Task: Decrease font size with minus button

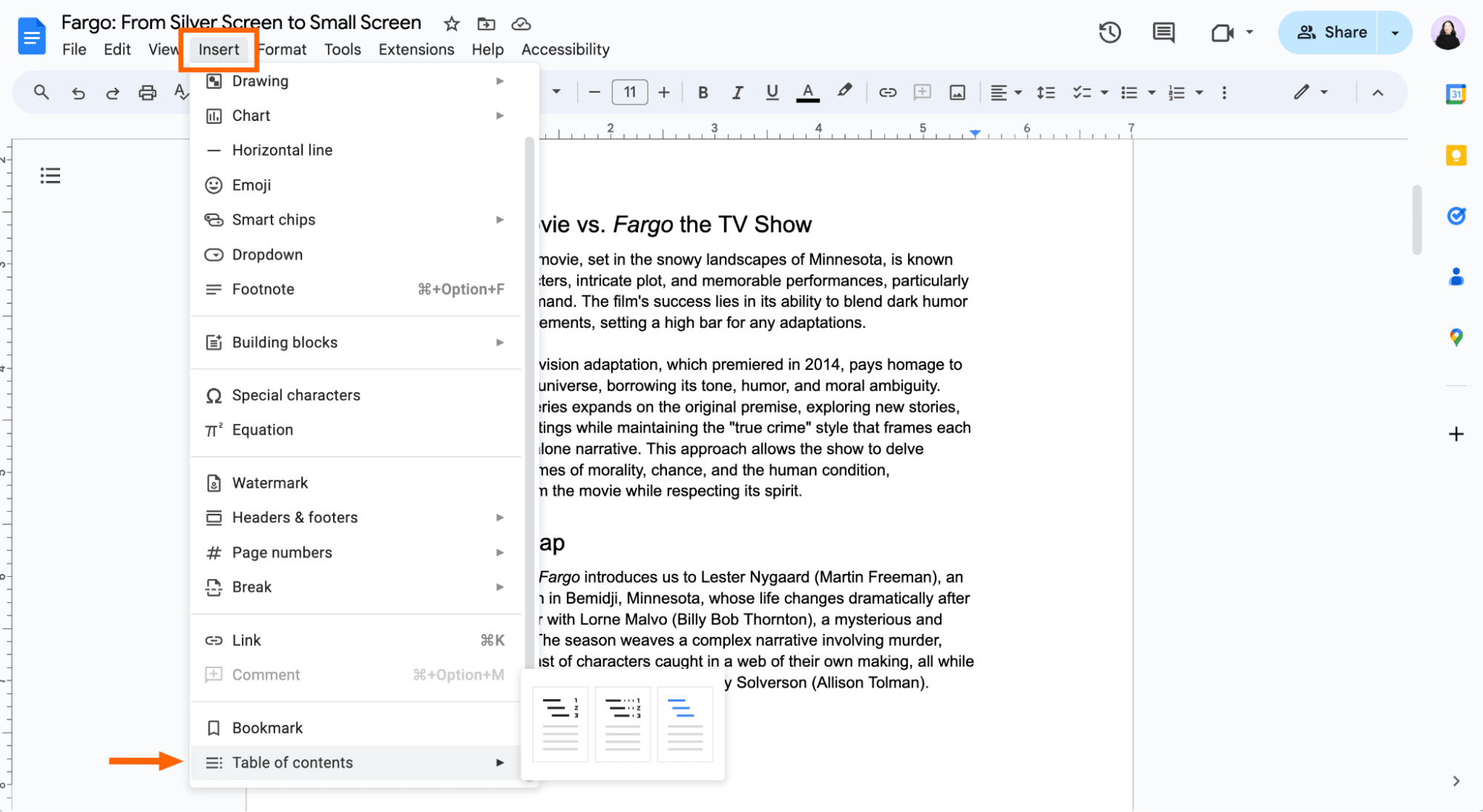Action: [x=593, y=93]
